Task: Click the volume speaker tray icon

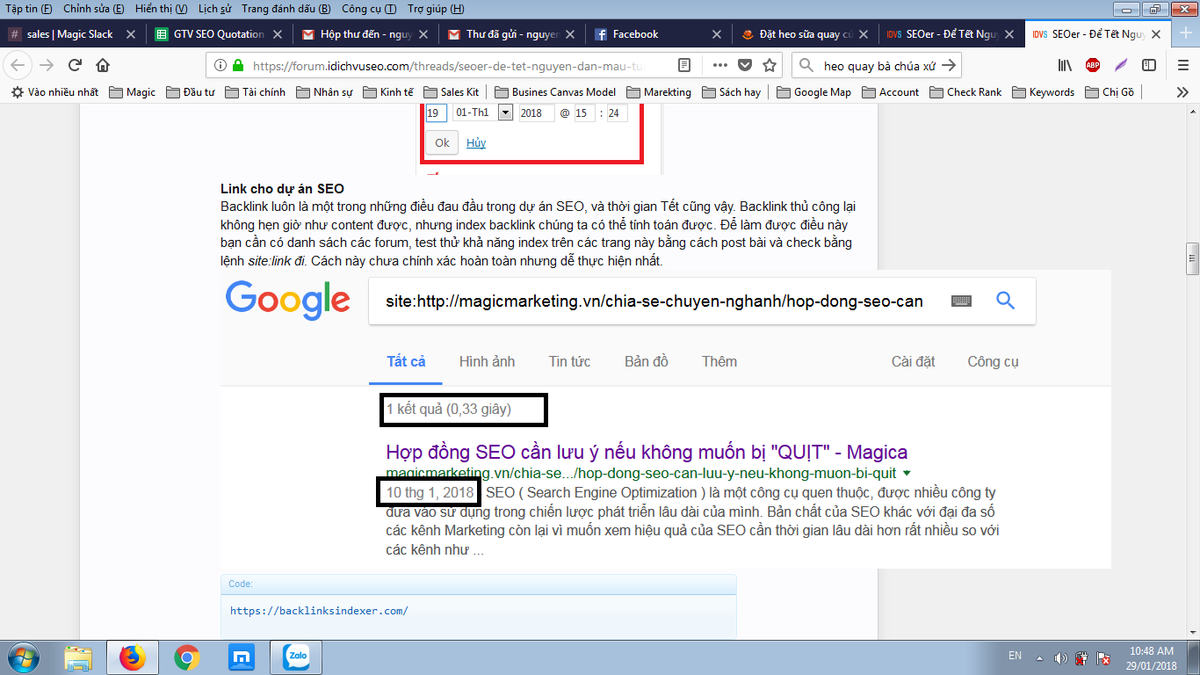Action: (x=1061, y=657)
